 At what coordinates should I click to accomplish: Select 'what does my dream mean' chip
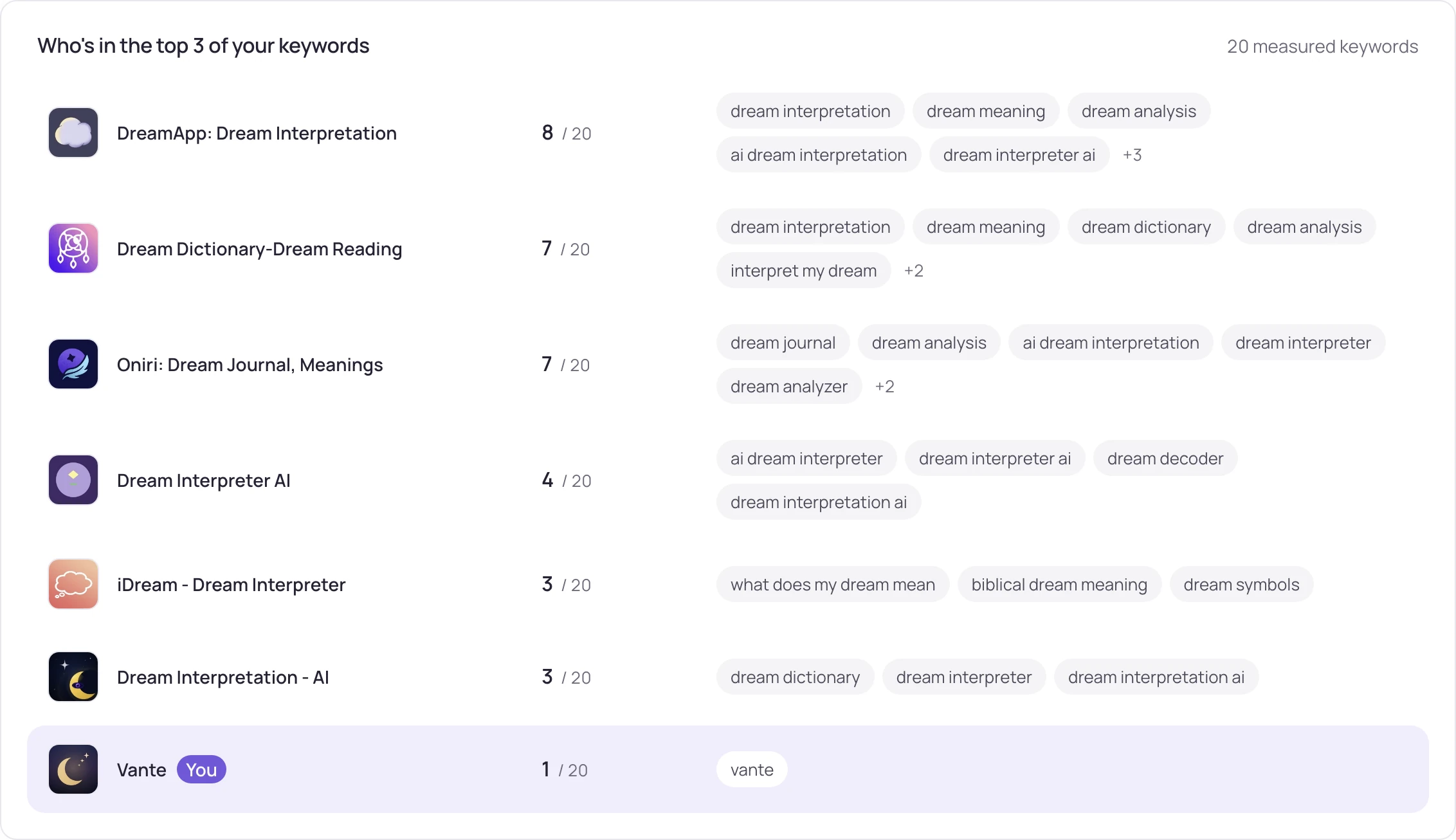point(833,584)
